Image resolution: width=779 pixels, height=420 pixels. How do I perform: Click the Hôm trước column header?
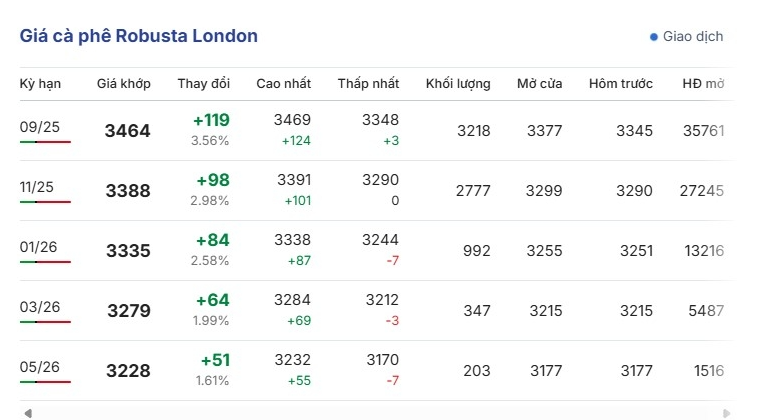coord(621,84)
